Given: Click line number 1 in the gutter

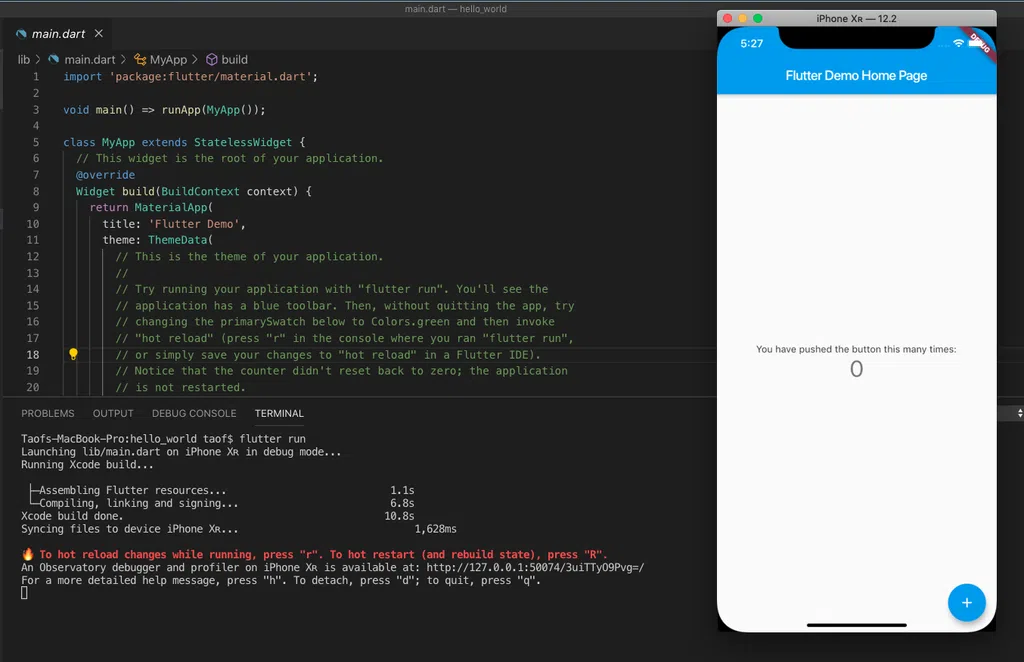Looking at the screenshot, I should (36, 76).
